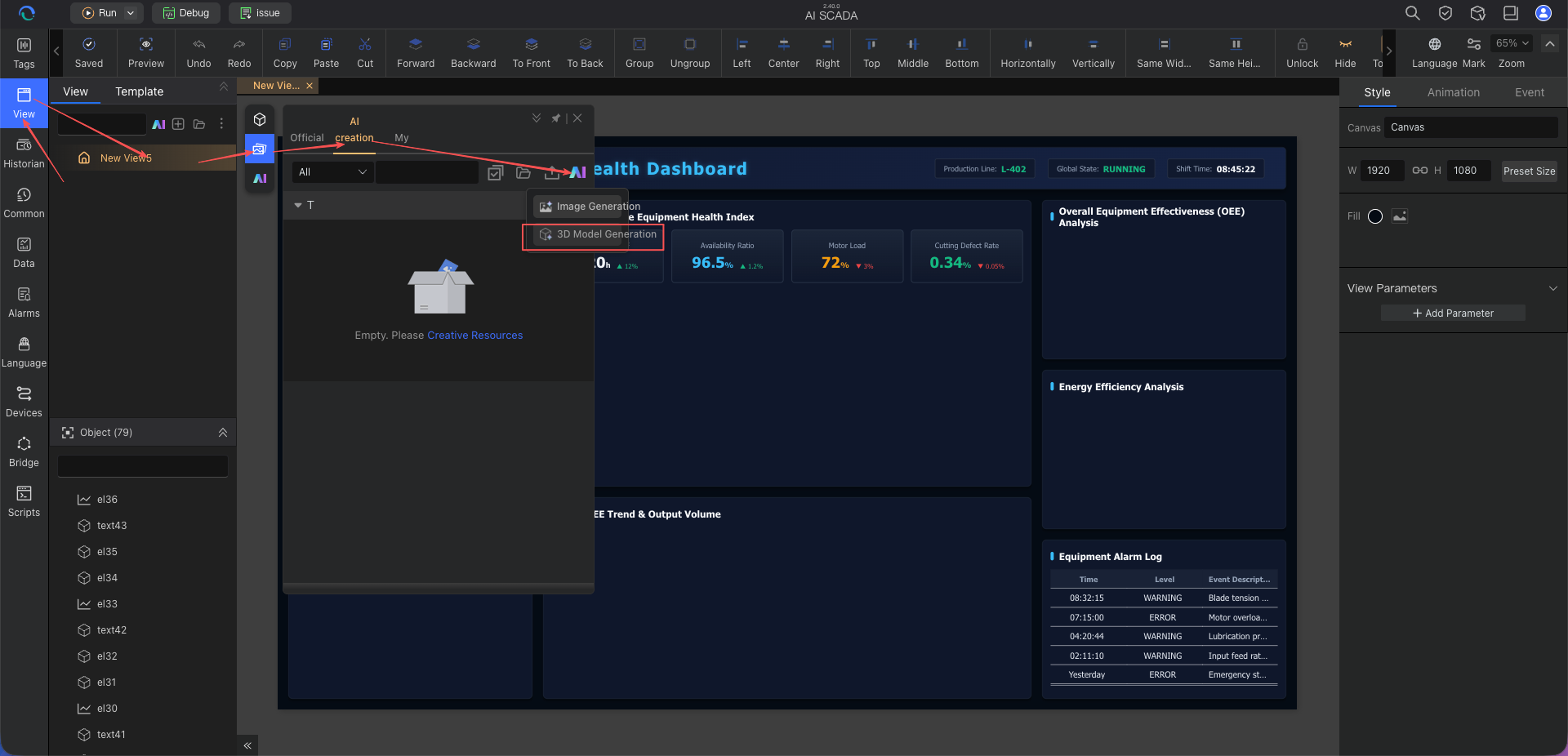
Task: Collapse the toolbar ribbon chevron
Action: click(x=1549, y=43)
